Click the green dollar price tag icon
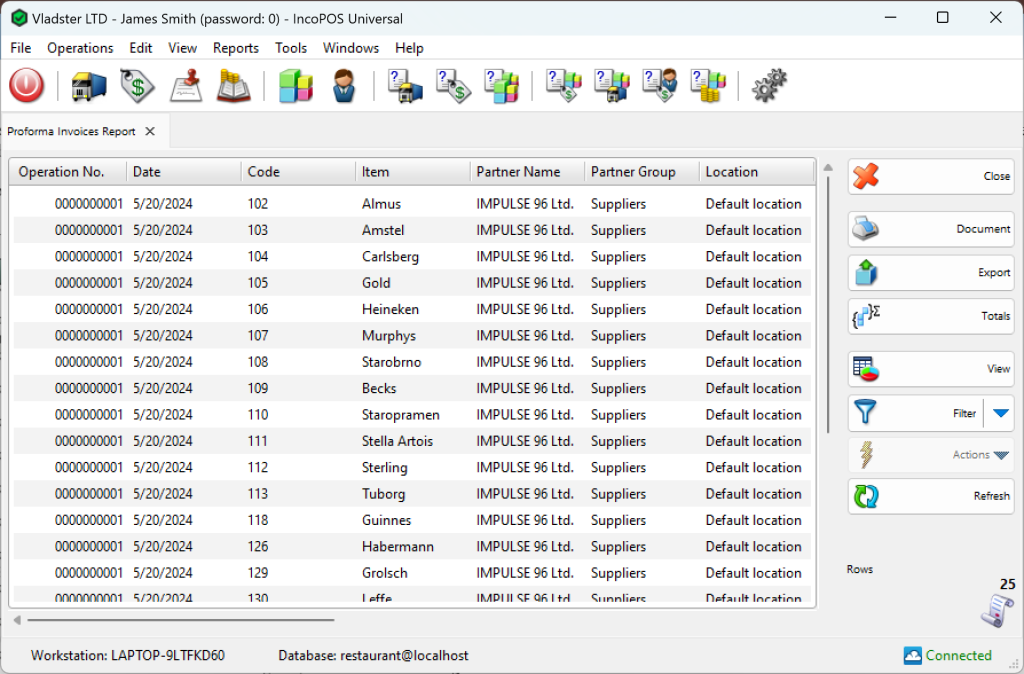 click(x=137, y=86)
